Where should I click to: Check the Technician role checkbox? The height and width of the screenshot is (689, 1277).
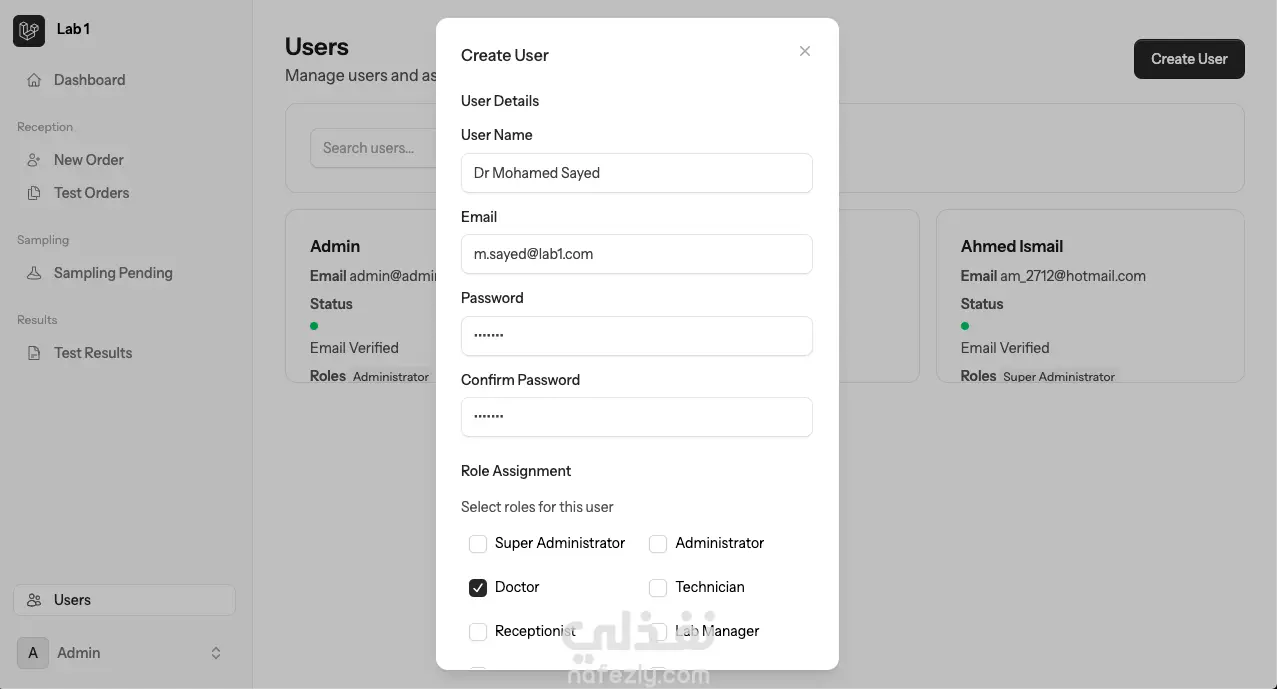click(x=658, y=588)
